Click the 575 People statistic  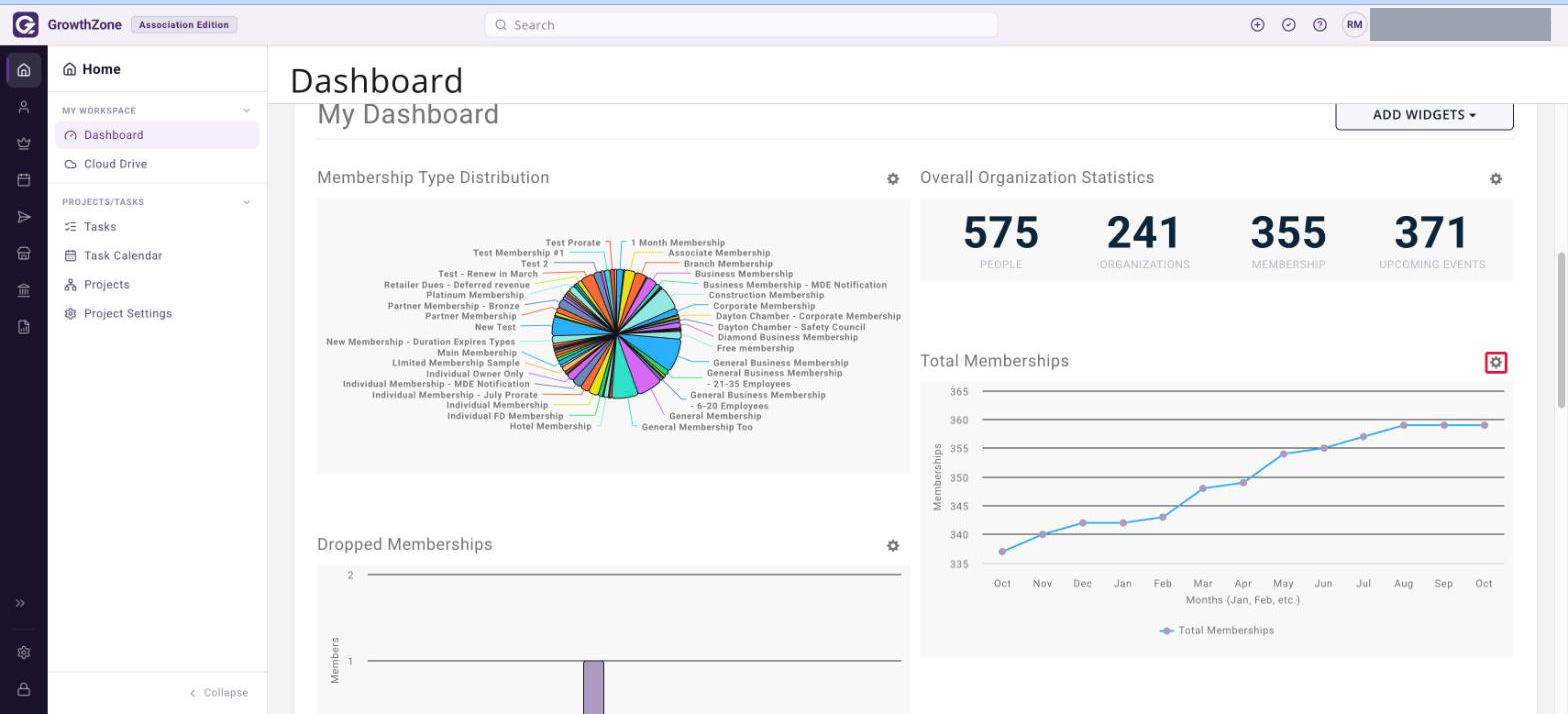[1001, 241]
